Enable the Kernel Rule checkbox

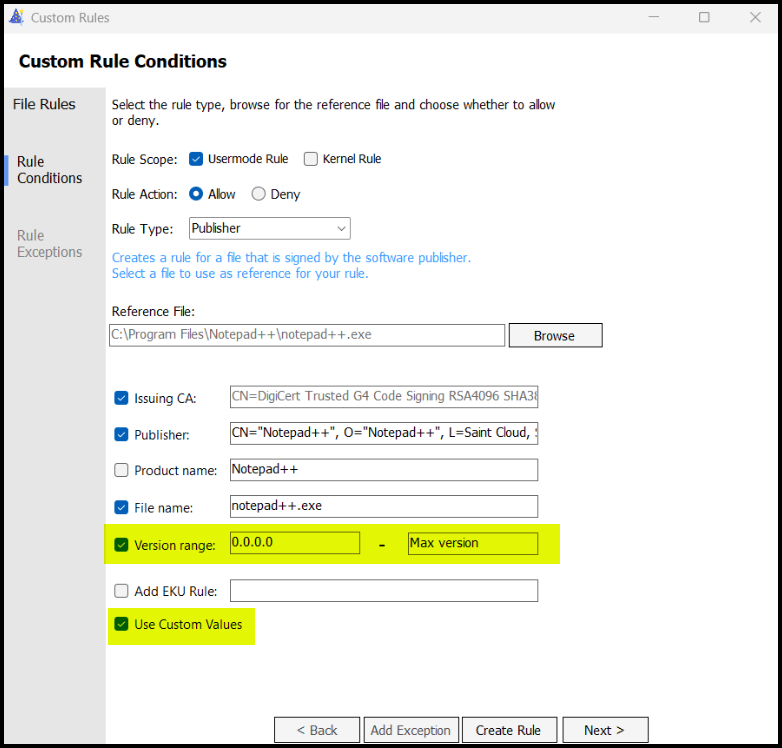(x=311, y=159)
